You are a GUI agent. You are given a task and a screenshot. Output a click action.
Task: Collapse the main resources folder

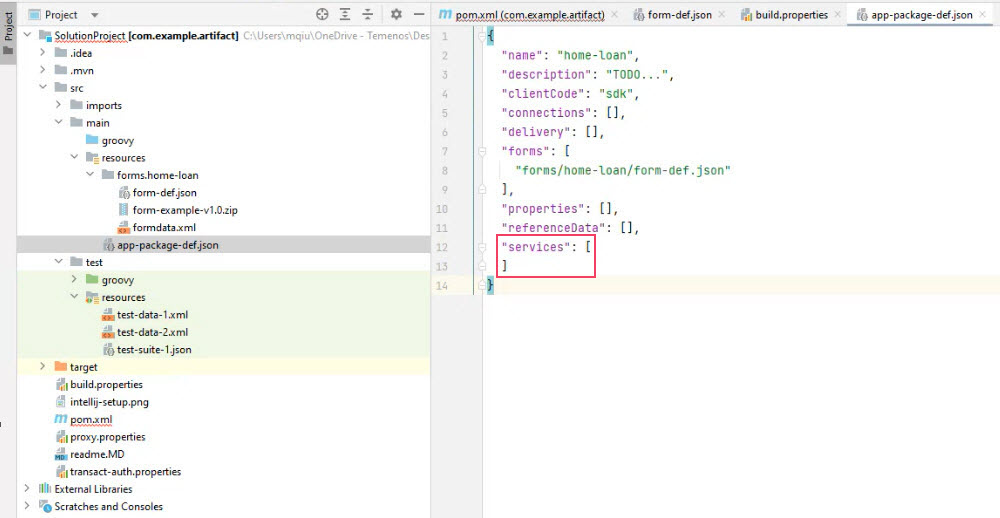74,158
